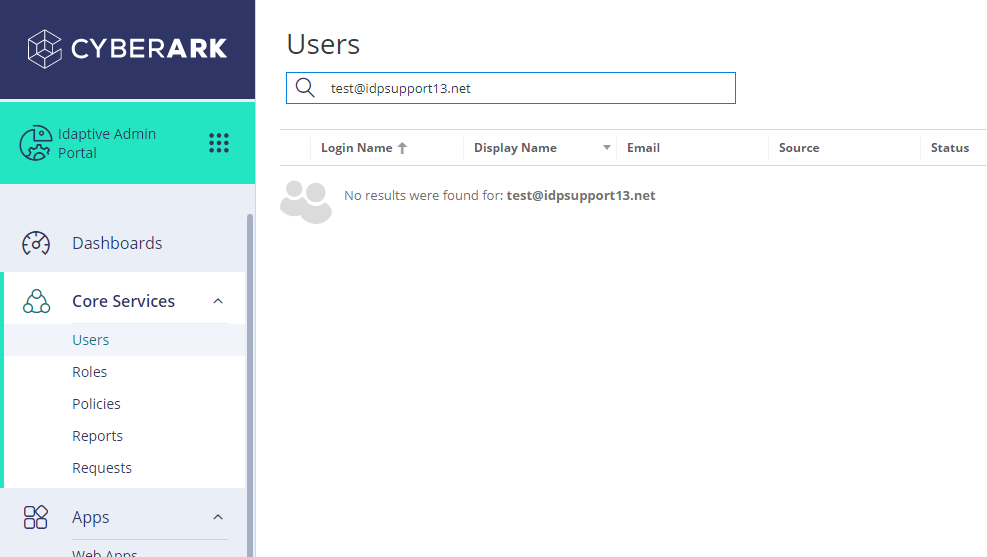Viewport: 987px width, 557px height.
Task: Open the Display Name column dropdown
Action: click(606, 148)
